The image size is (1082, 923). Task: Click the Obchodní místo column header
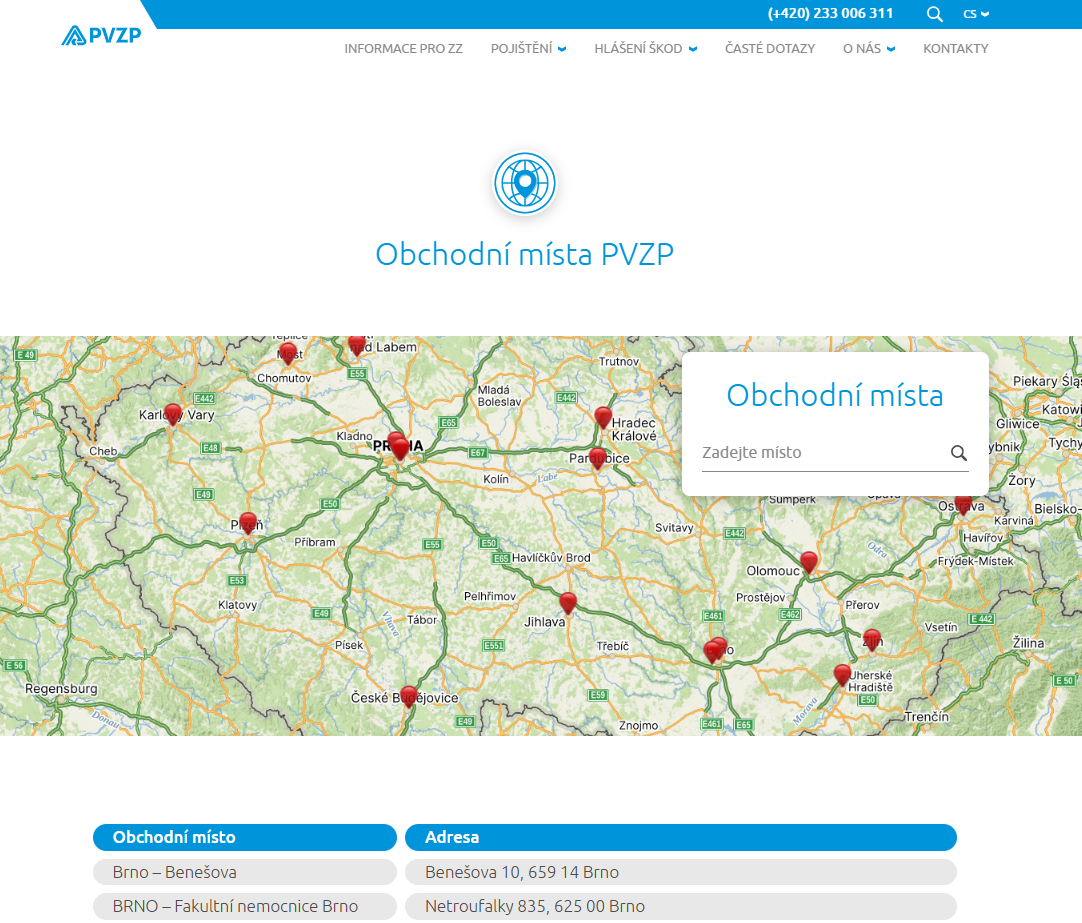pos(245,837)
